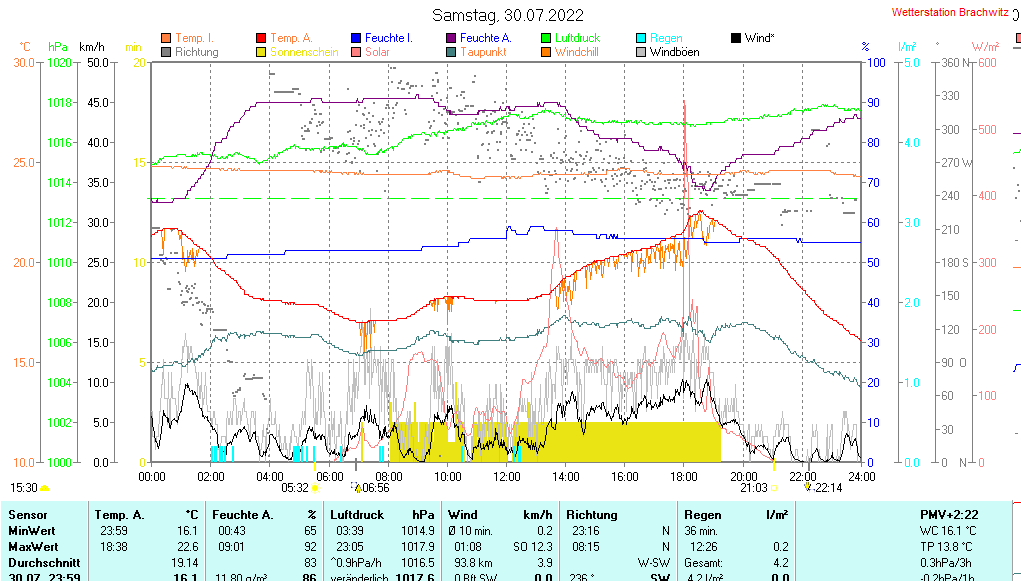Click the yellow Sonnenschein legend swatch
This screenshot has height=581, width=1021.
(x=261, y=52)
